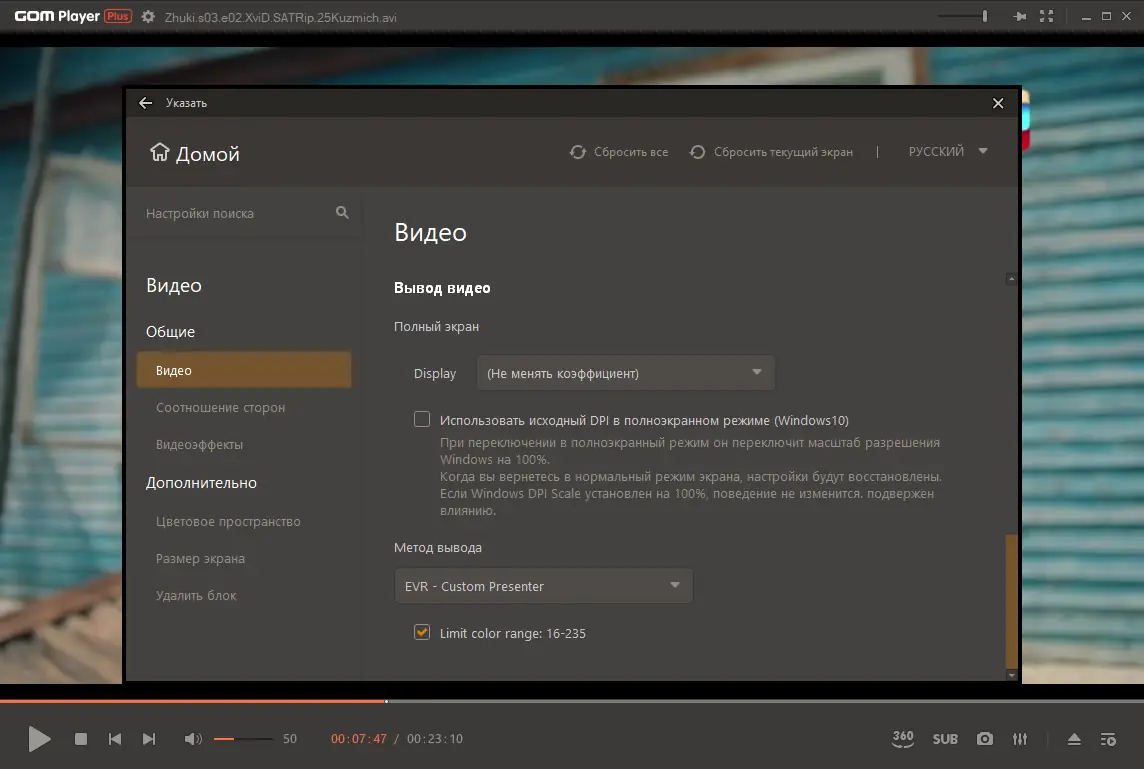Open GOM Player settings gear in title bar
The image size is (1144, 769).
[148, 17]
